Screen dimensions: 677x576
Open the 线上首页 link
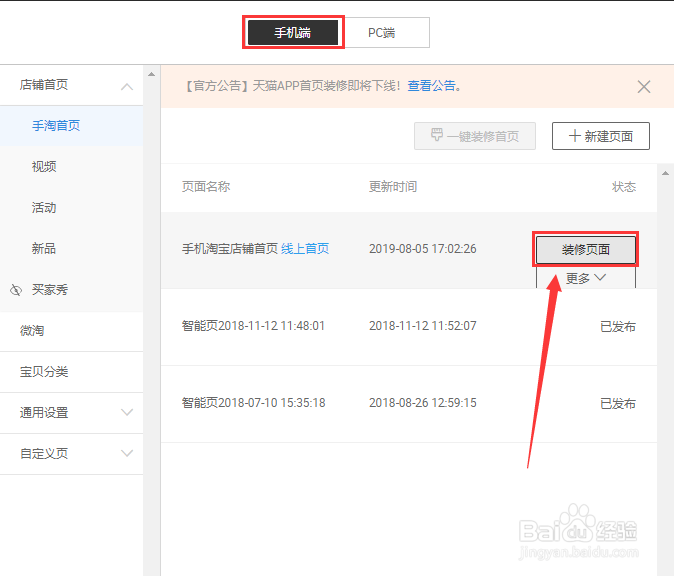click(305, 249)
